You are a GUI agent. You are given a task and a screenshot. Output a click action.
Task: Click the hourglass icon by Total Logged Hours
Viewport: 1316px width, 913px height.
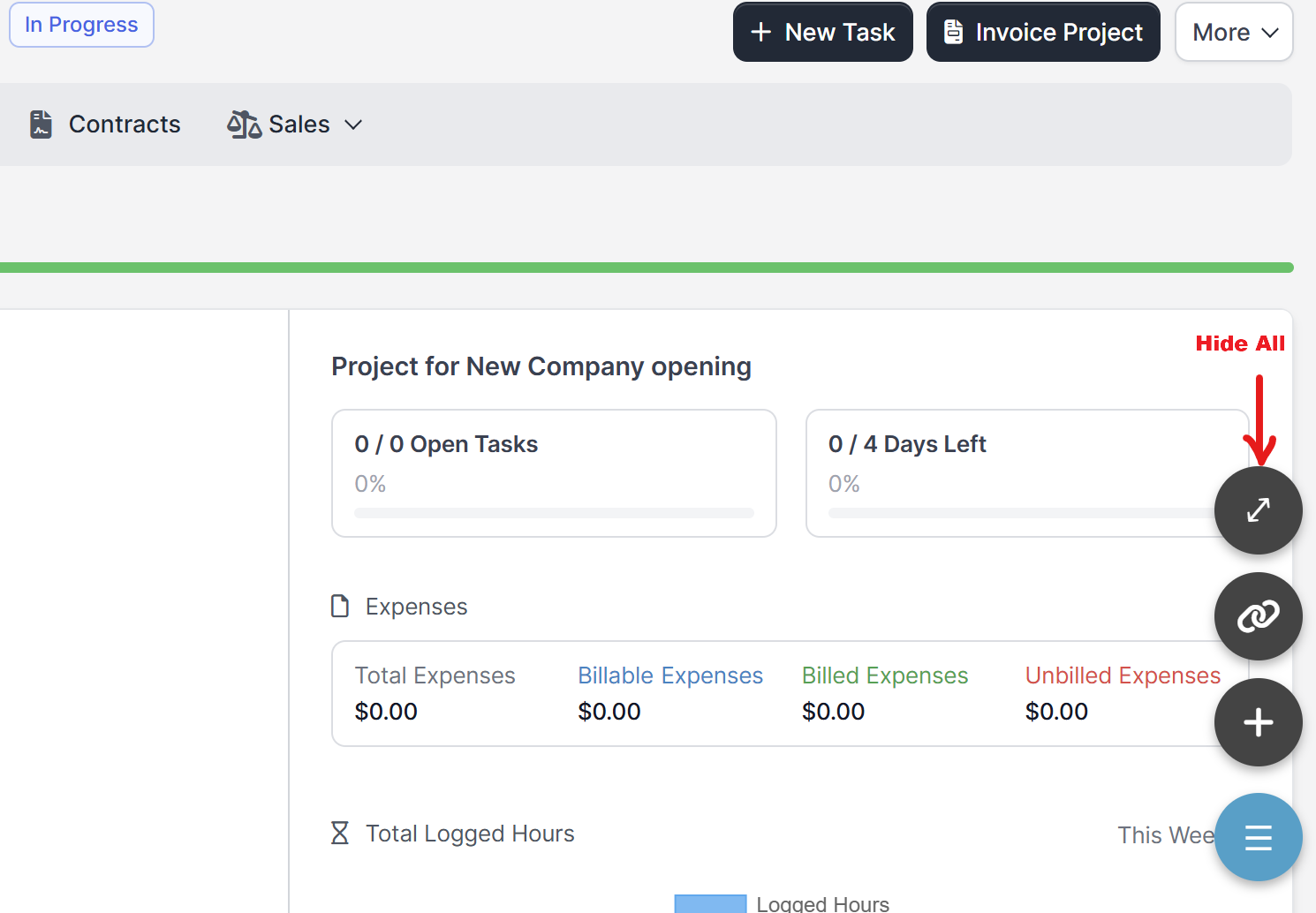click(340, 834)
